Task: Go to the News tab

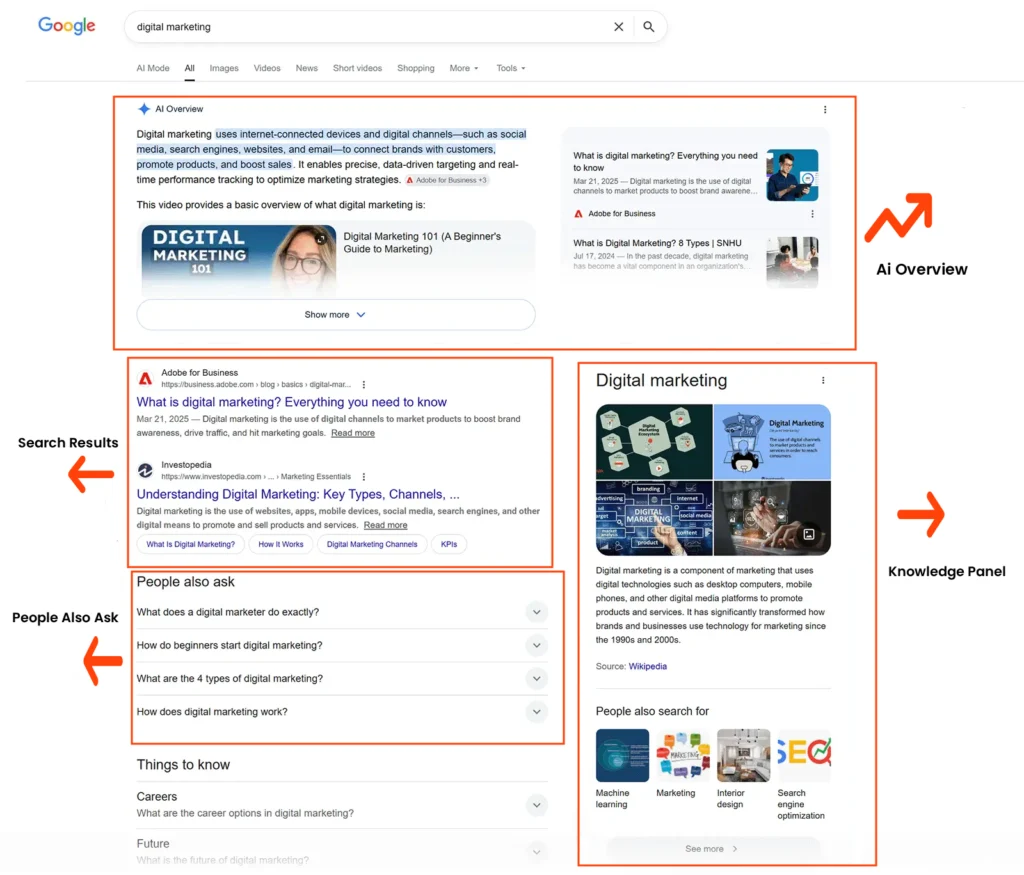Action: [x=306, y=68]
